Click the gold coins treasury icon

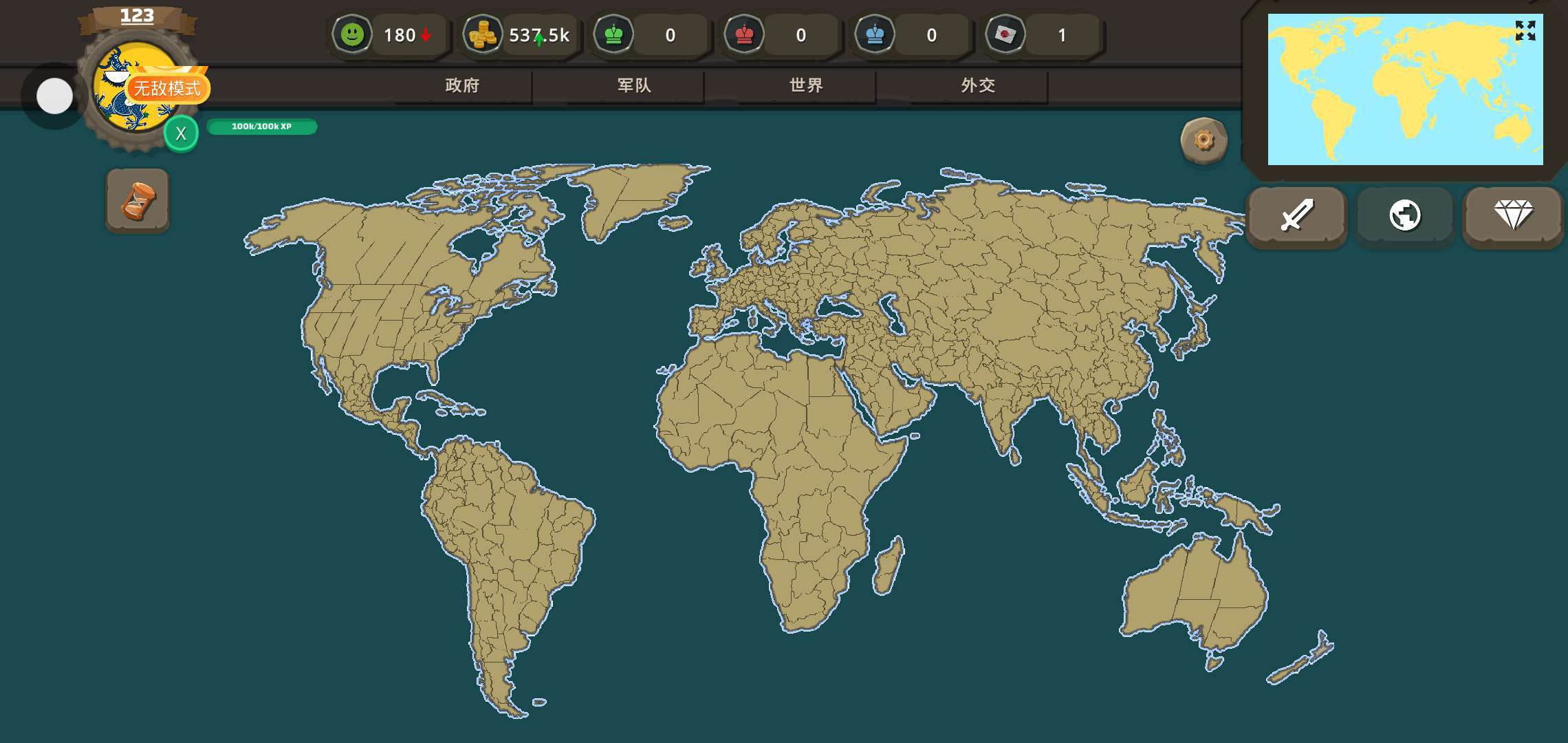[x=482, y=34]
